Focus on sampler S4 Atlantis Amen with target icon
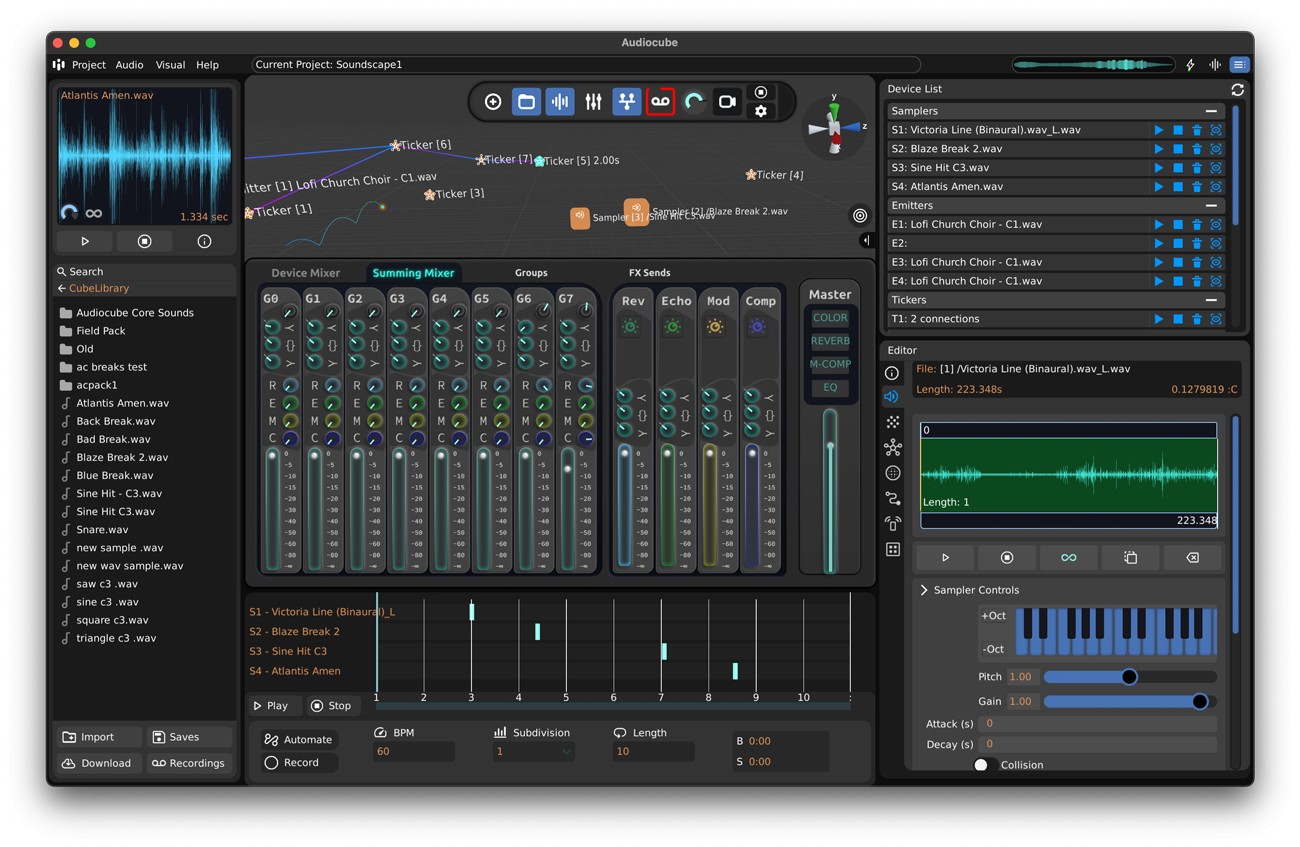 coord(1216,187)
